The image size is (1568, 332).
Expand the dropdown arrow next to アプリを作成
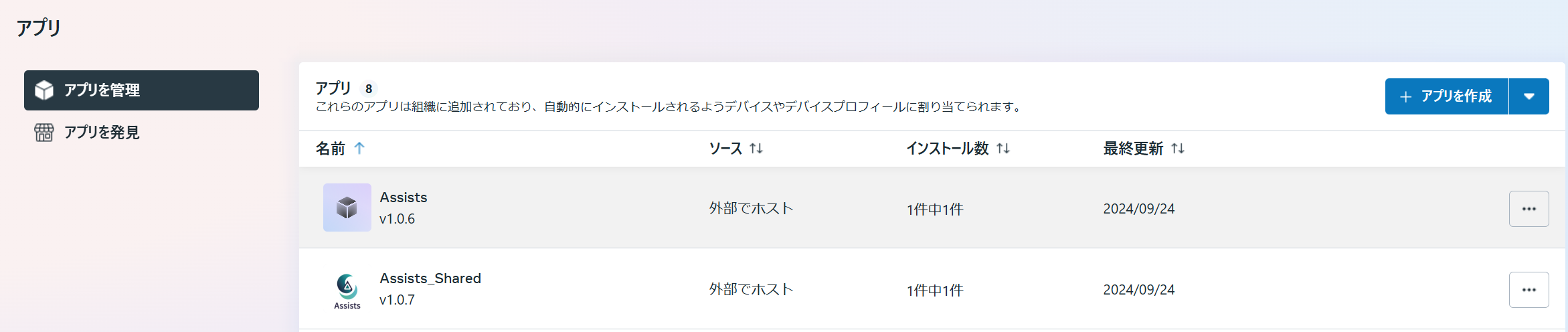tap(1529, 96)
